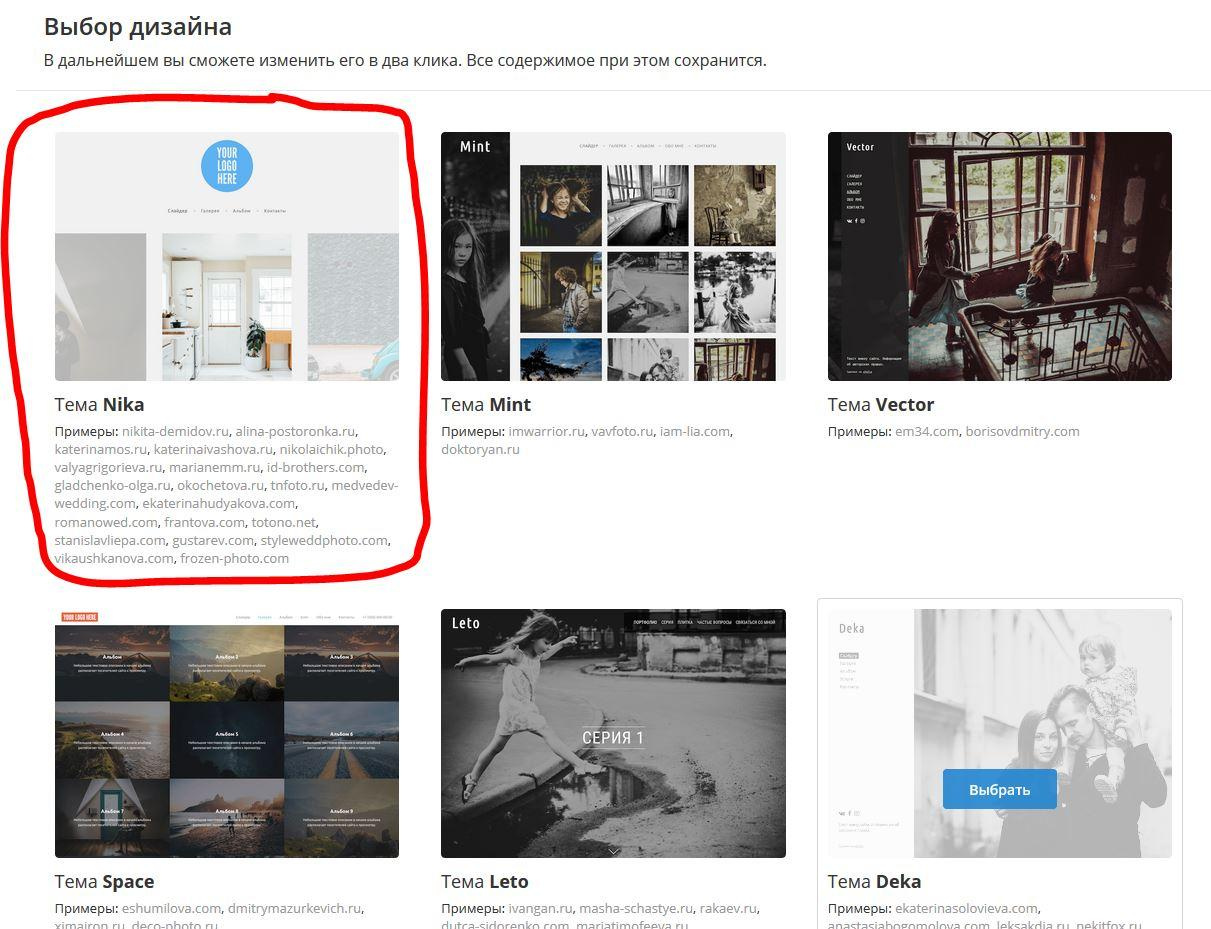The image size is (1211, 929).
Task: Choose the Mint theme preview image
Action: [x=613, y=256]
